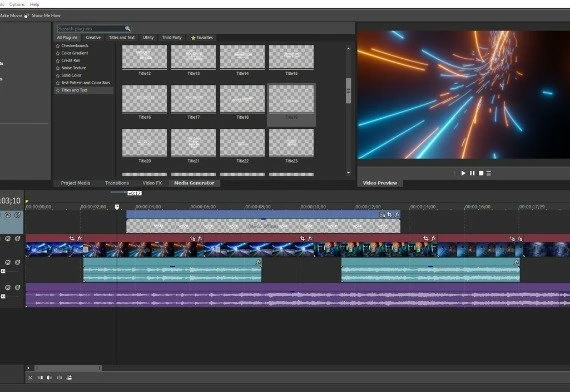Select Checkerboard in the generator list
Image resolution: width=570 pixels, height=392 pixels.
point(75,46)
